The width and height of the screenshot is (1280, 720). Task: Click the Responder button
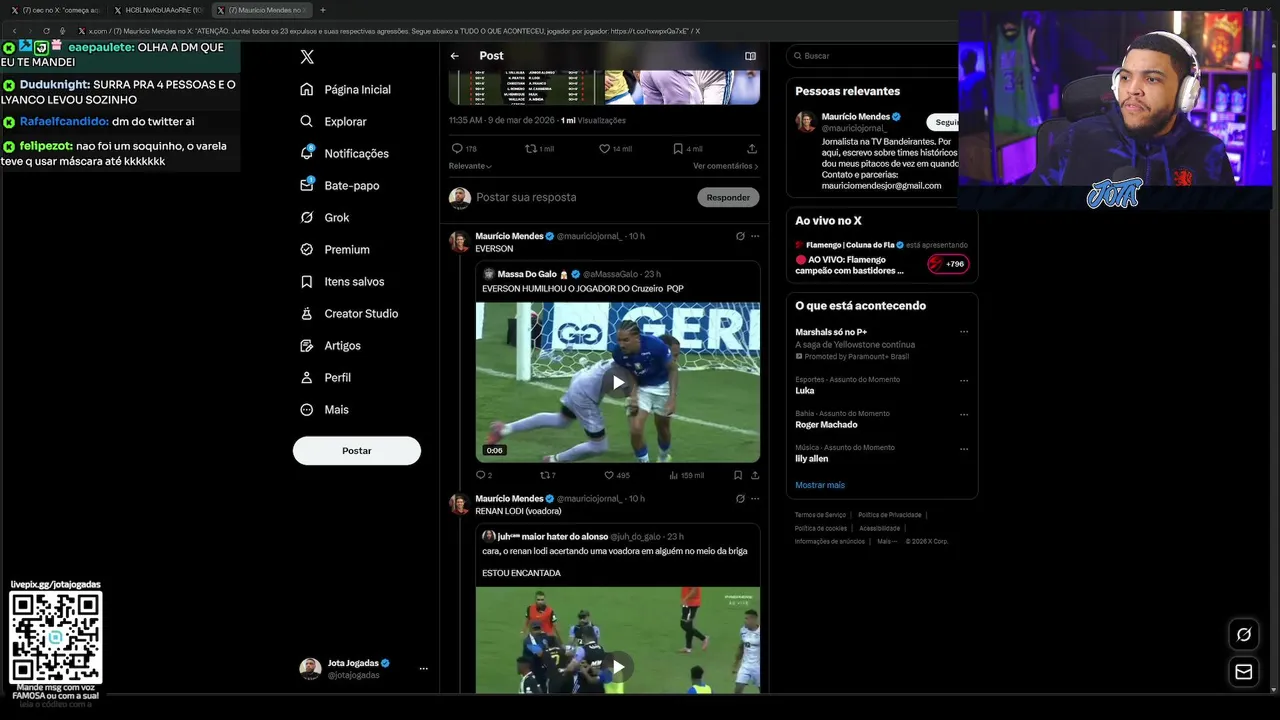pos(728,197)
